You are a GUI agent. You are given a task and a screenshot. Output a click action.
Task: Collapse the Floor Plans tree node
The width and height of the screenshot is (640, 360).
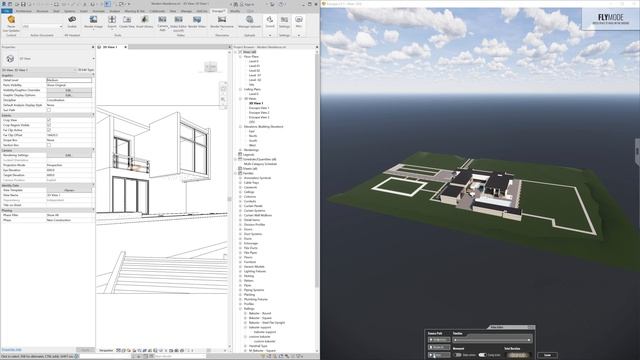coord(240,57)
